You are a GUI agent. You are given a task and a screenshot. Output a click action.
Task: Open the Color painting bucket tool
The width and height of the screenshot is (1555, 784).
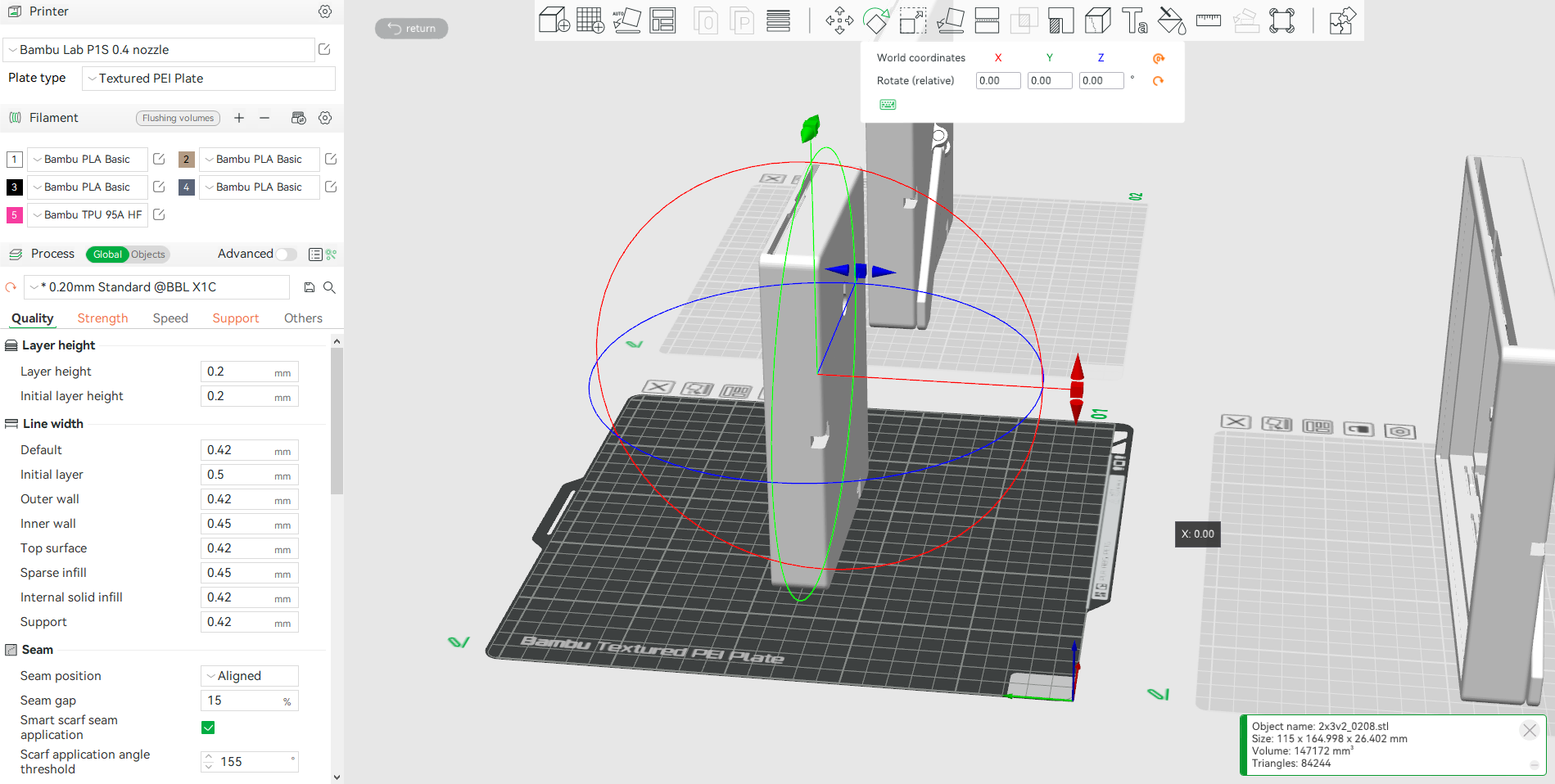(x=1171, y=20)
